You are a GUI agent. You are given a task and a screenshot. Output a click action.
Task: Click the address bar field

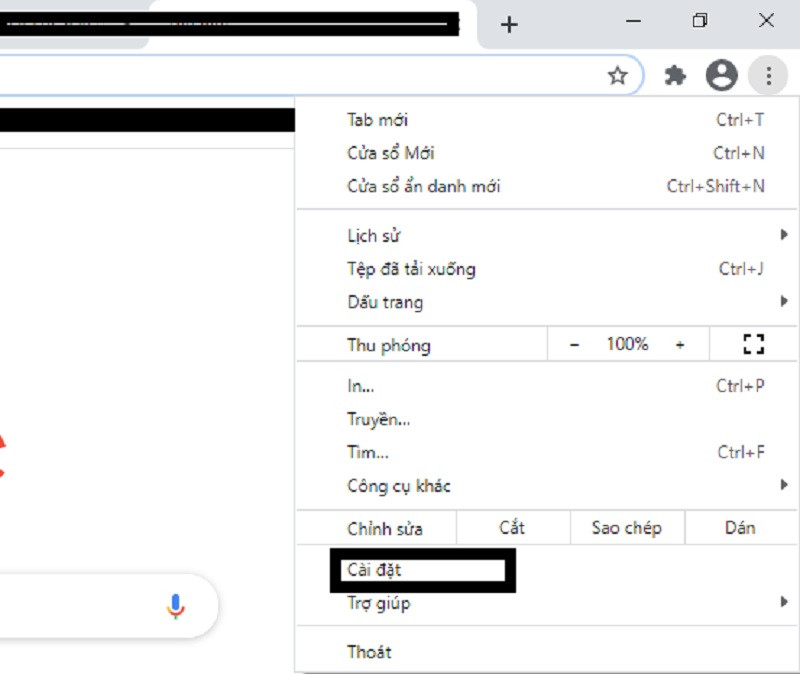pyautogui.click(x=300, y=76)
